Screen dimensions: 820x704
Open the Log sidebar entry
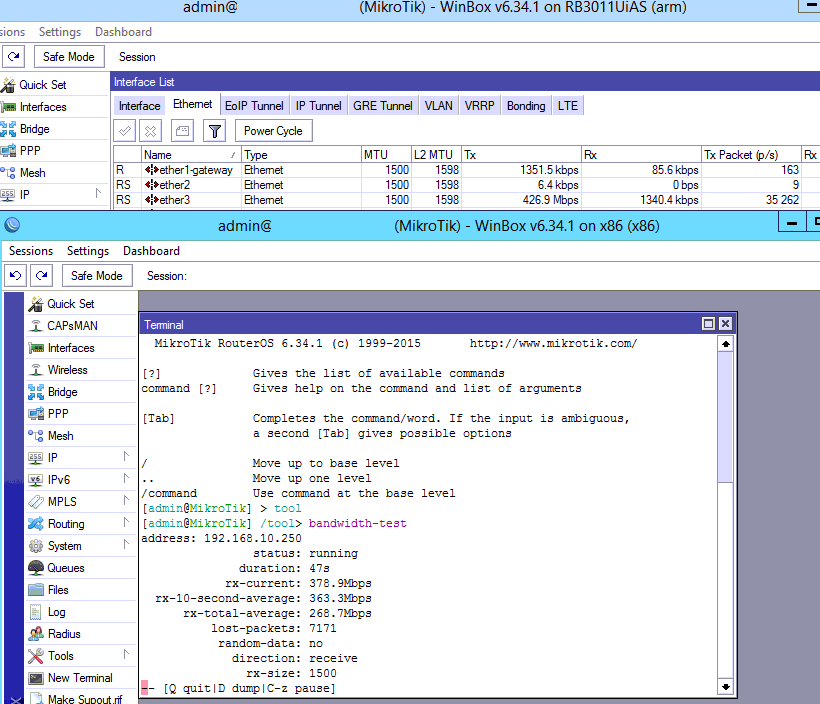(x=57, y=612)
